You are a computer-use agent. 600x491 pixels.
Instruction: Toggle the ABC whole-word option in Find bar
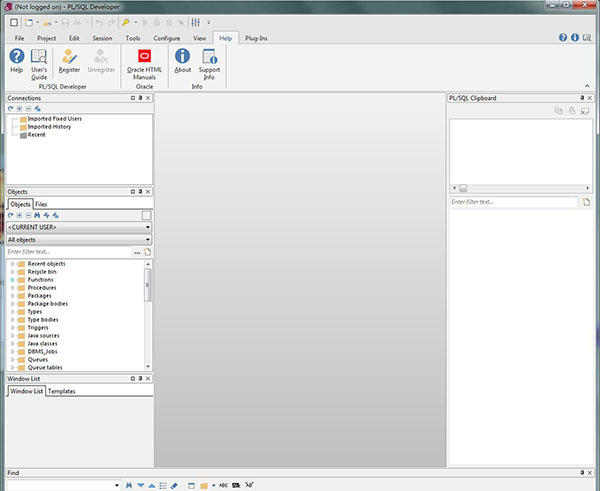[x=223, y=485]
